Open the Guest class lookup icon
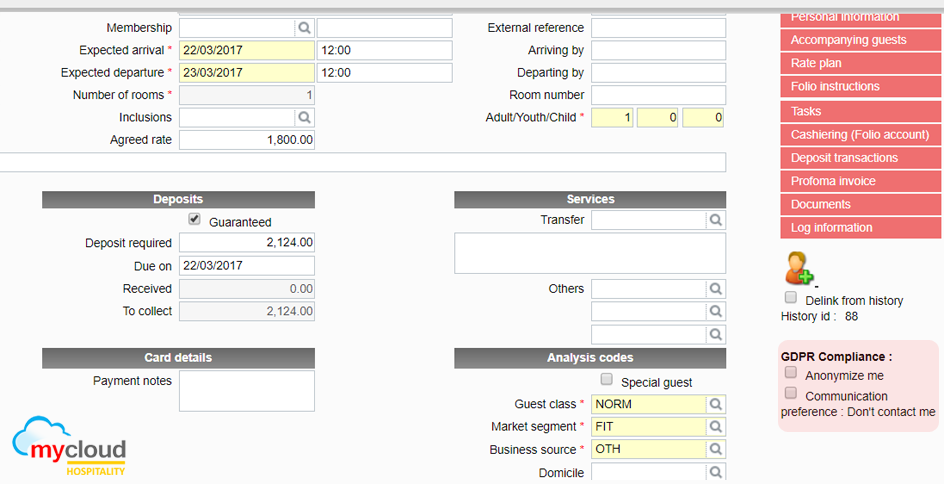 pyautogui.click(x=715, y=405)
